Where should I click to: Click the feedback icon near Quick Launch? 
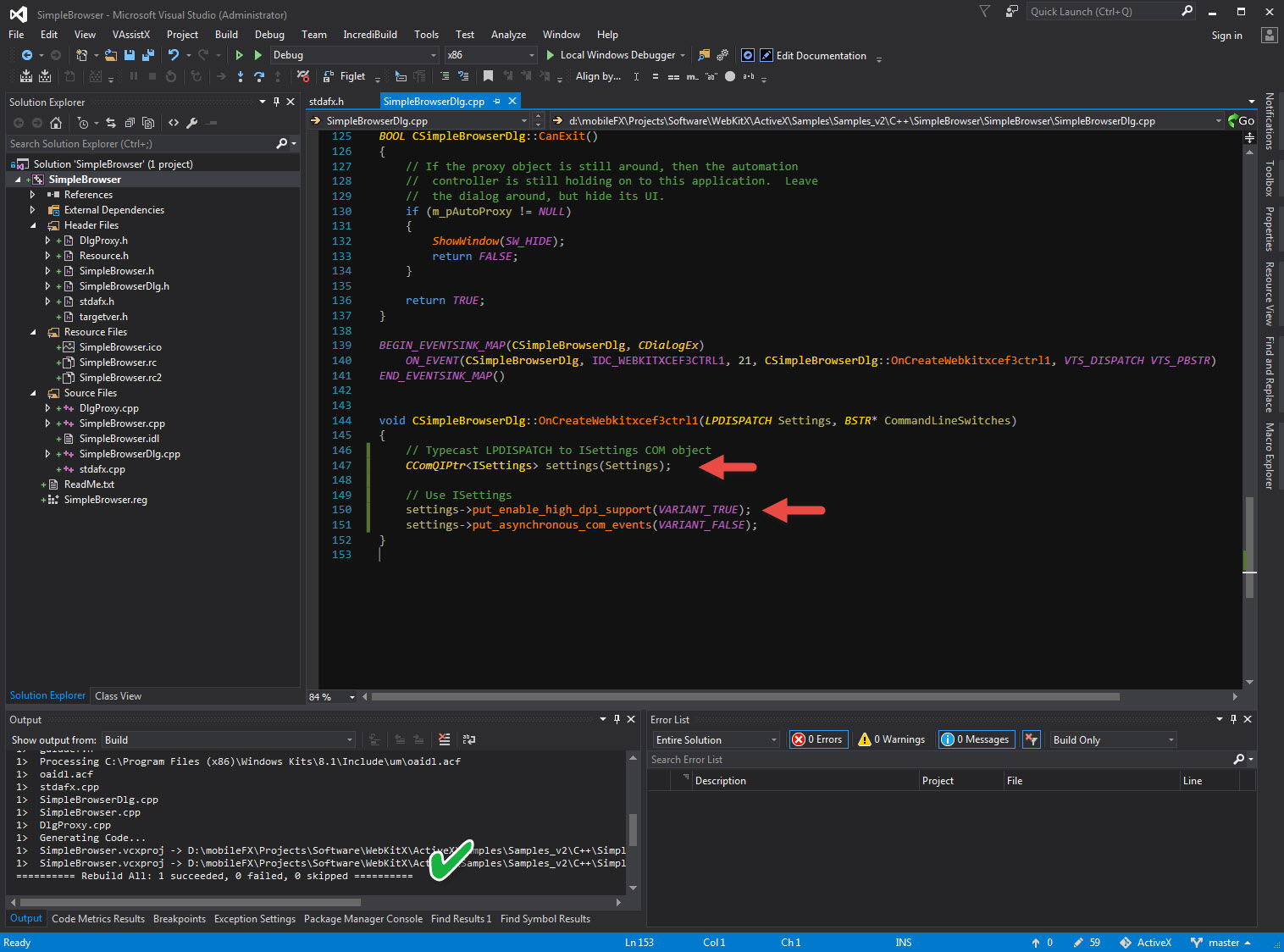[1011, 11]
